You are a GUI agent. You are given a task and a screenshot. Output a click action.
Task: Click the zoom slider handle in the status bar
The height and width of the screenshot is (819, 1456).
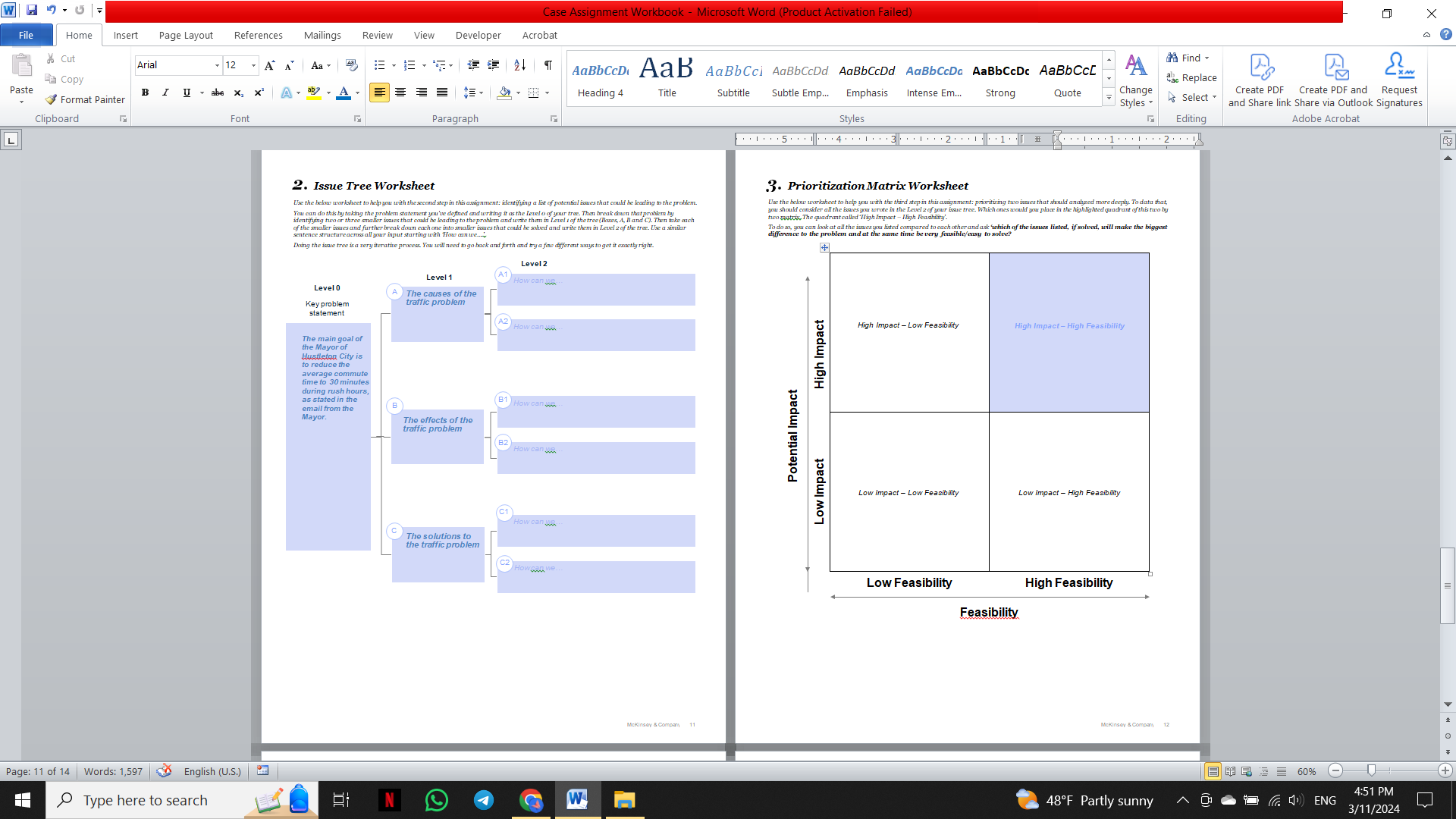pyautogui.click(x=1371, y=770)
